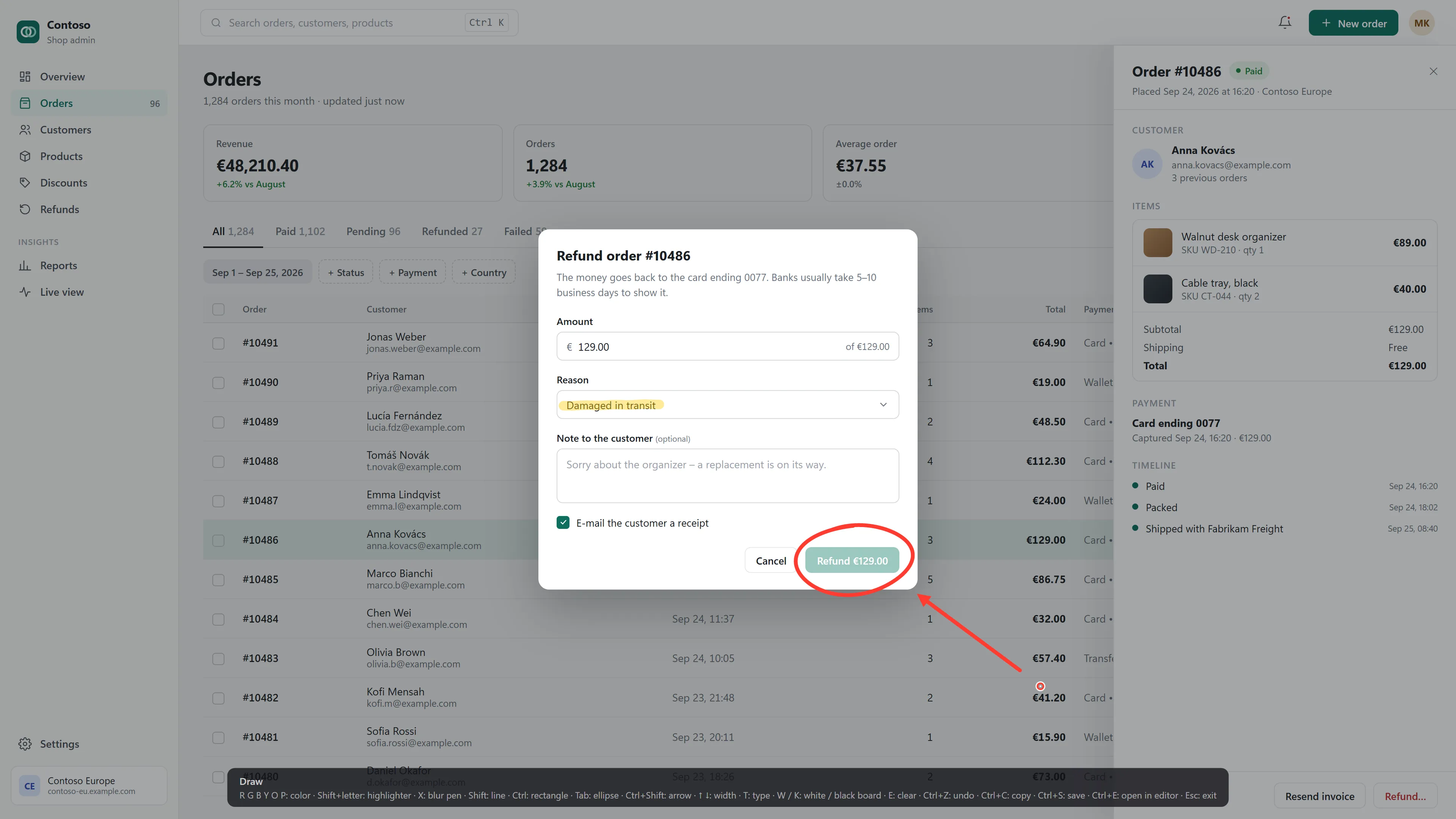This screenshot has width=1456, height=819.
Task: Click the MK user avatar
Action: point(1421,23)
